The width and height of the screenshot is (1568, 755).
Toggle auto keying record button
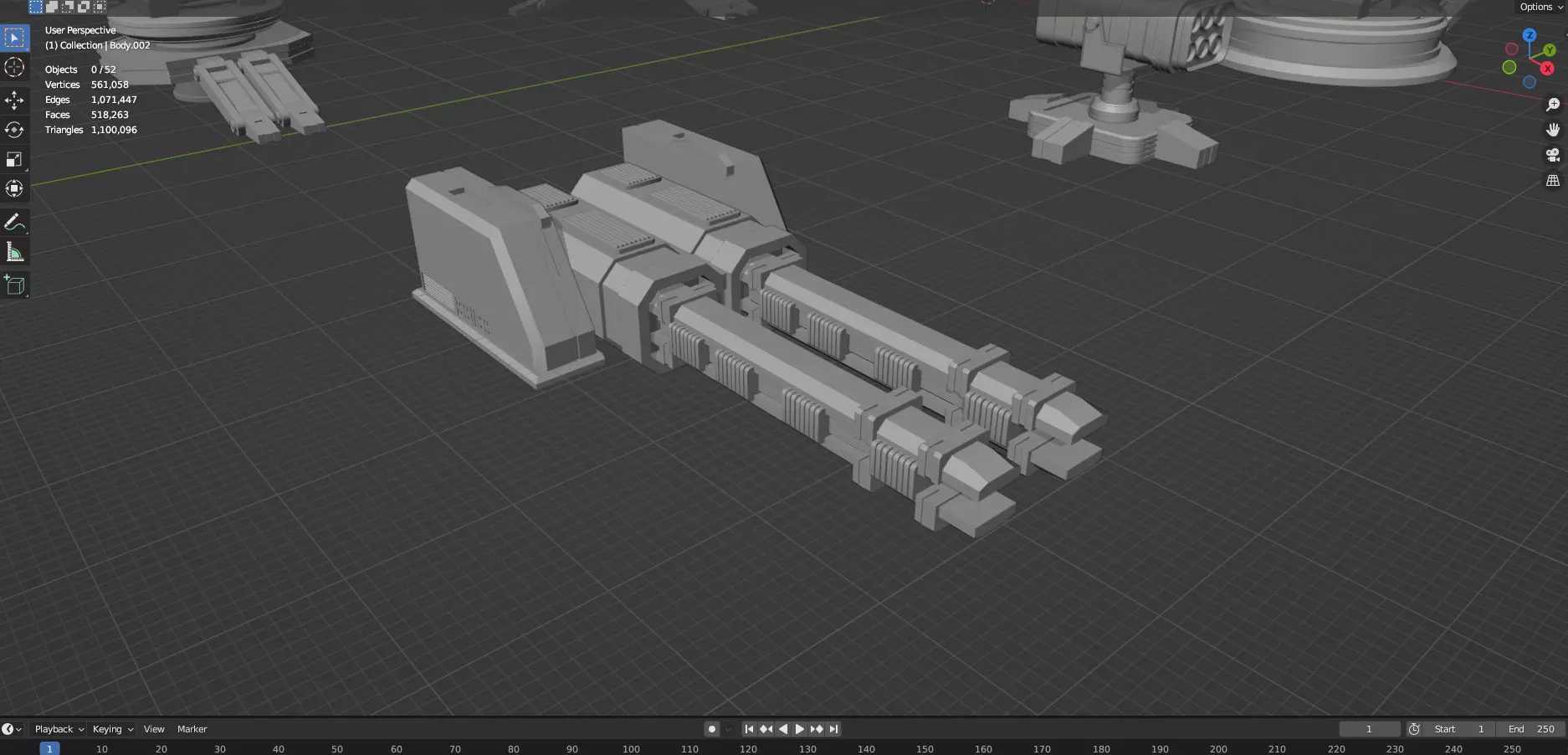[712, 729]
